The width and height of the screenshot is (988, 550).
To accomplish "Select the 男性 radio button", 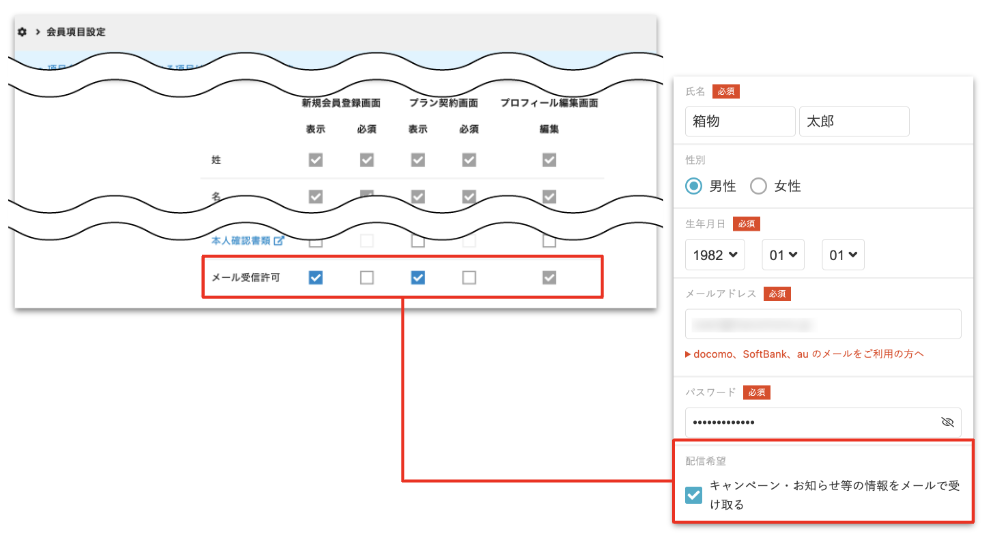I will click(x=694, y=186).
